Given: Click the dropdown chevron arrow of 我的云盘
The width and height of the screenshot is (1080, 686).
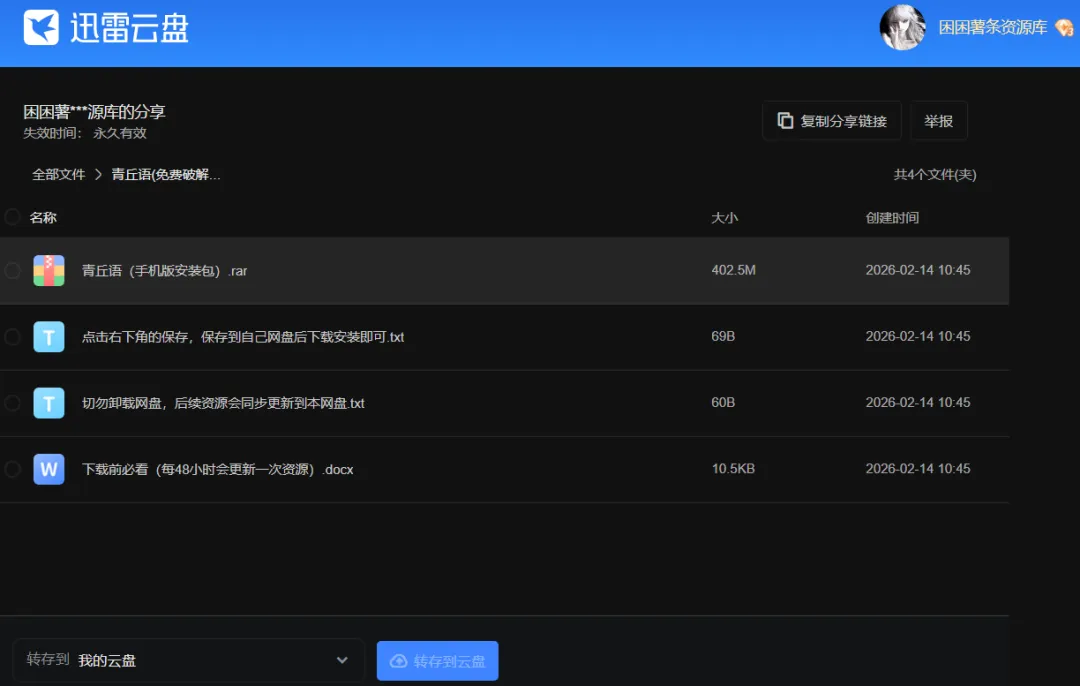Looking at the screenshot, I should [342, 660].
